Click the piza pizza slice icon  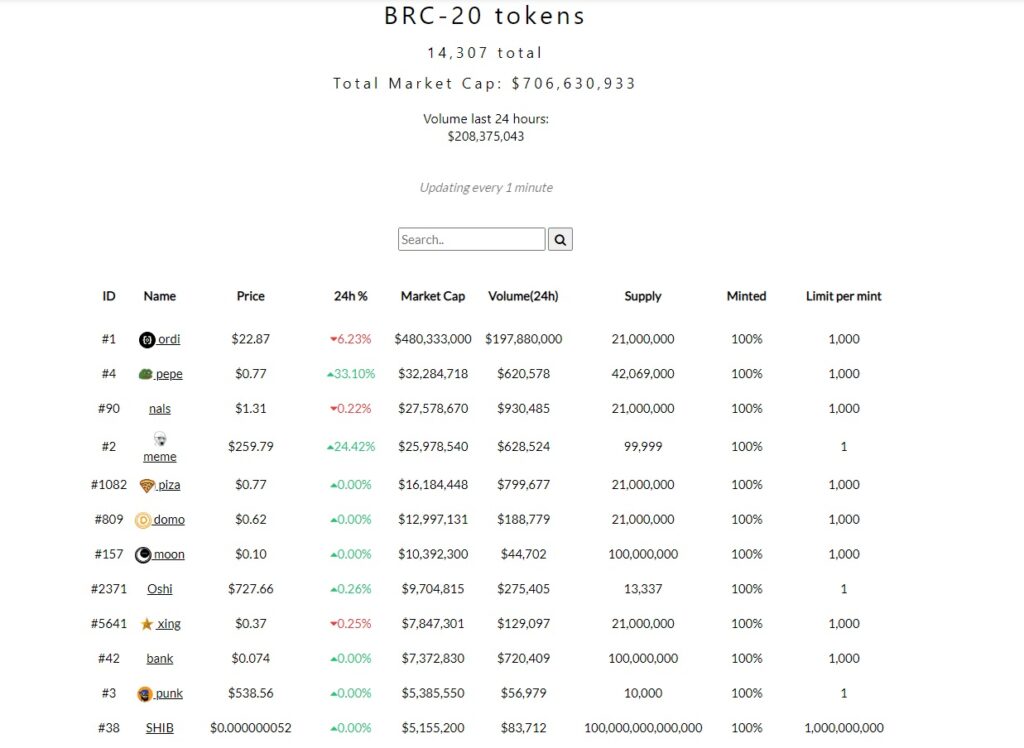coord(147,485)
